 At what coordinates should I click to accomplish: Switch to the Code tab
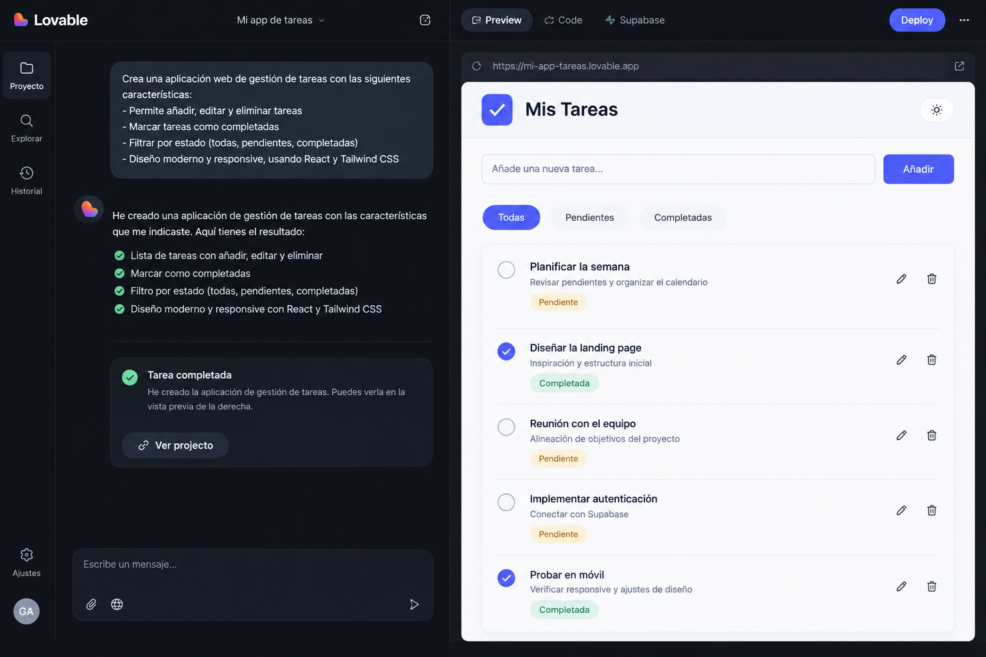point(563,20)
